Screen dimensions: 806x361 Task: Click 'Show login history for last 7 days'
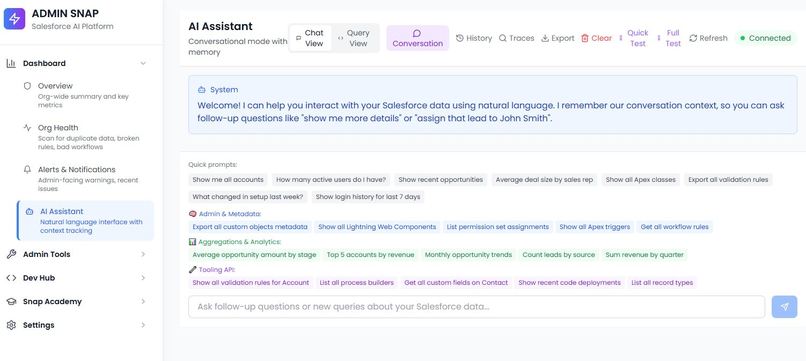click(x=368, y=197)
